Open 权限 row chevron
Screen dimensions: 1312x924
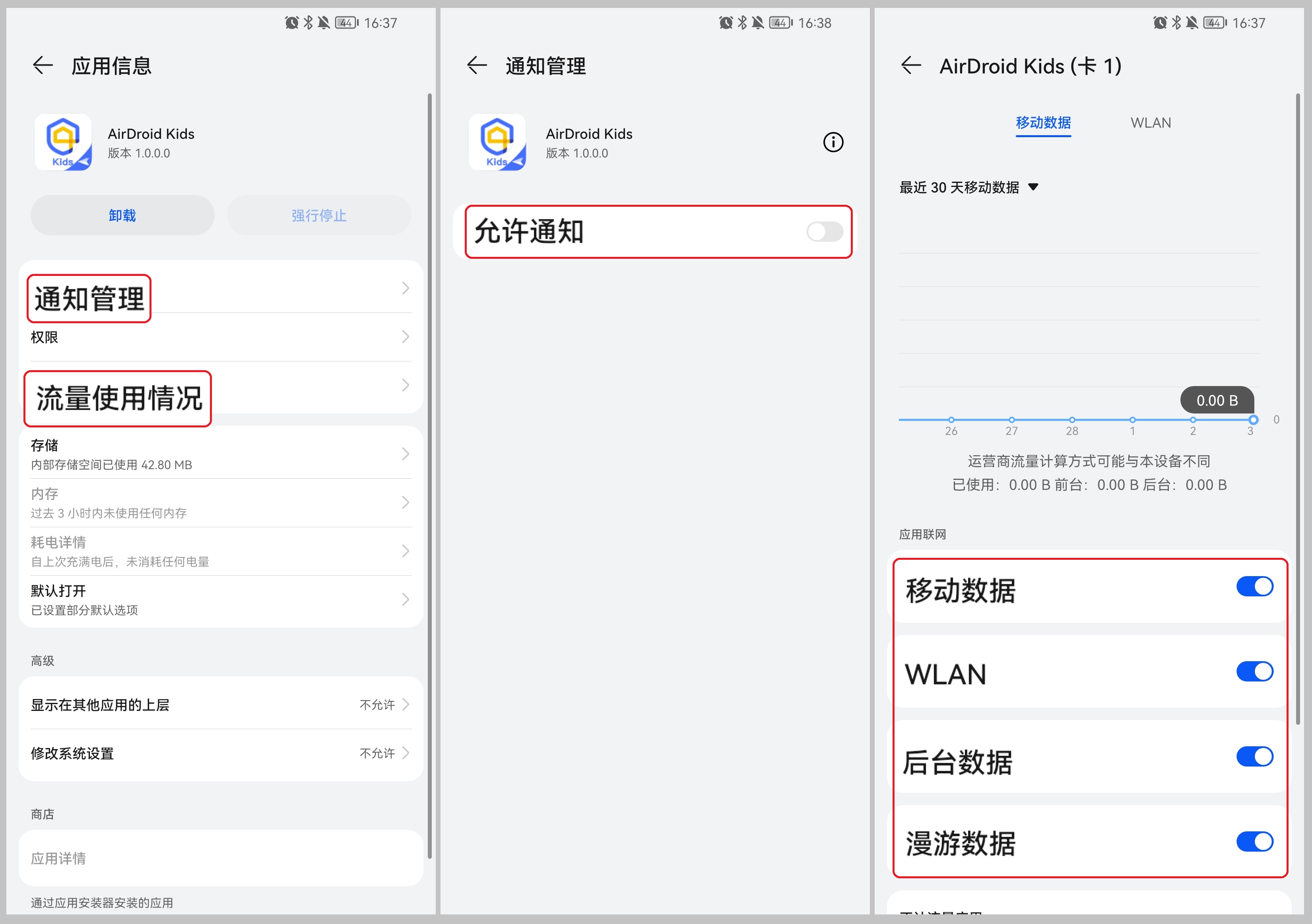(x=405, y=337)
